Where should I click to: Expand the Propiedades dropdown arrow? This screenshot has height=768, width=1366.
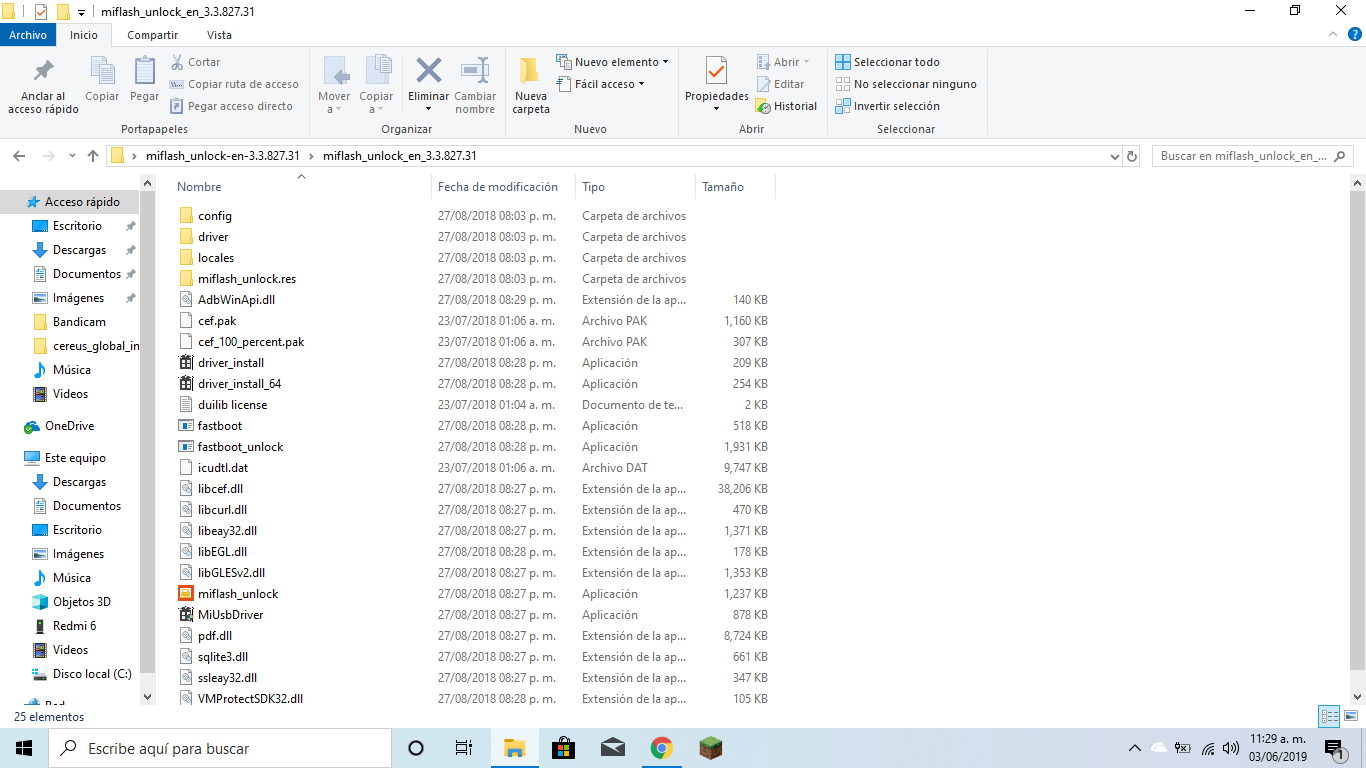[x=716, y=108]
